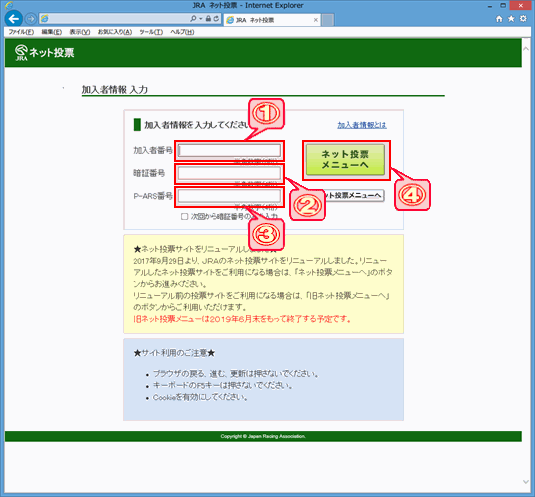This screenshot has height=497, width=535.
Task: Open the Tools gear icon
Action: [523, 19]
